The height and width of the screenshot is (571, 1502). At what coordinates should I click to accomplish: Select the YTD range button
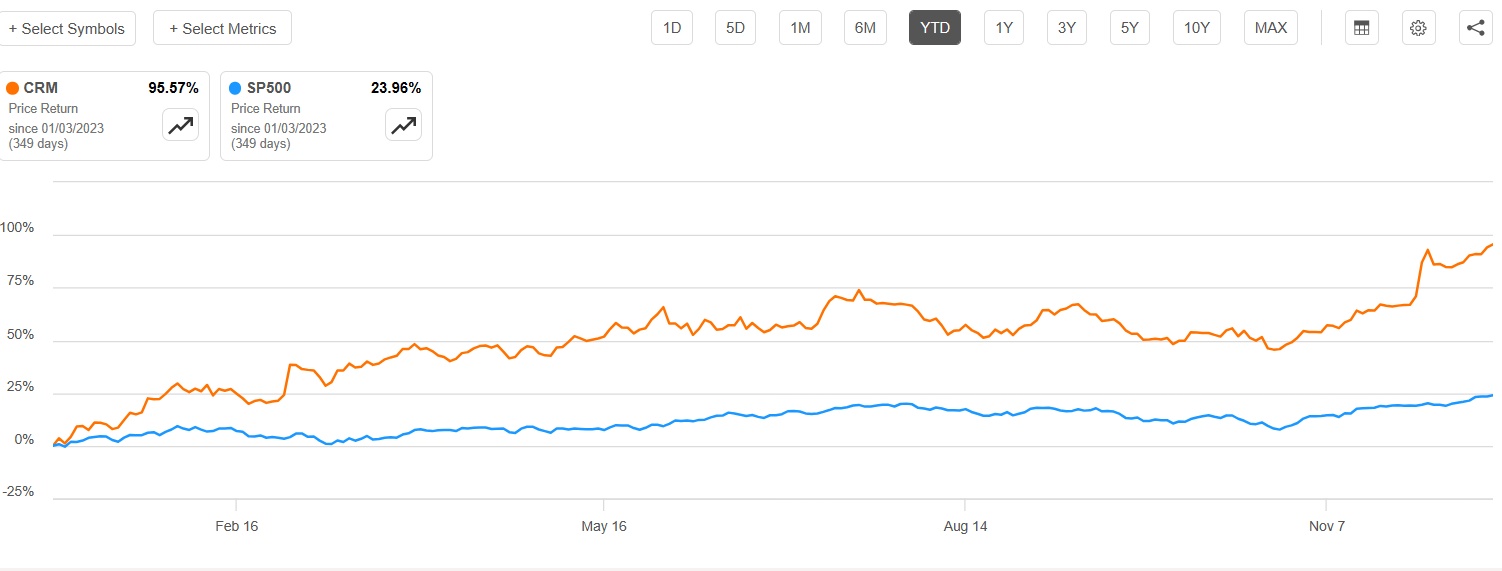click(x=934, y=28)
